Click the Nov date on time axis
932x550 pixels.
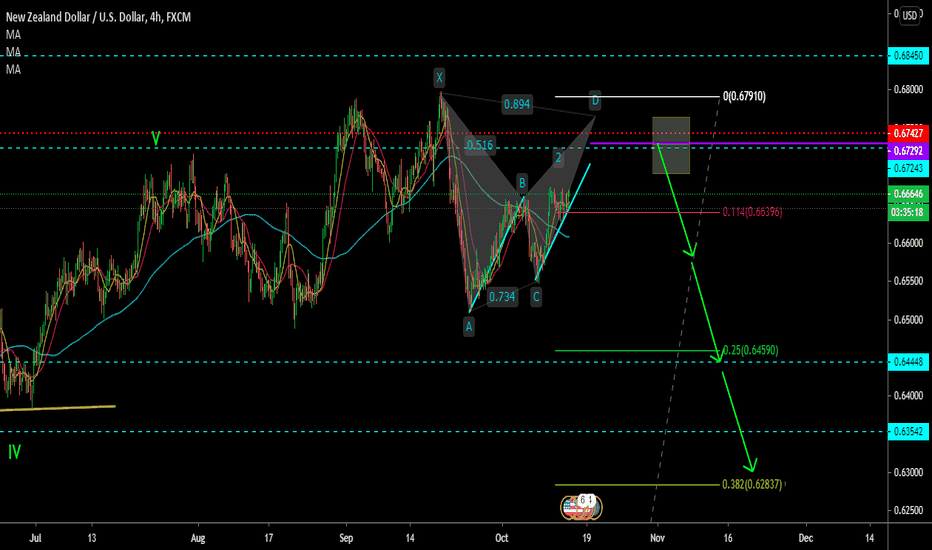(657, 538)
